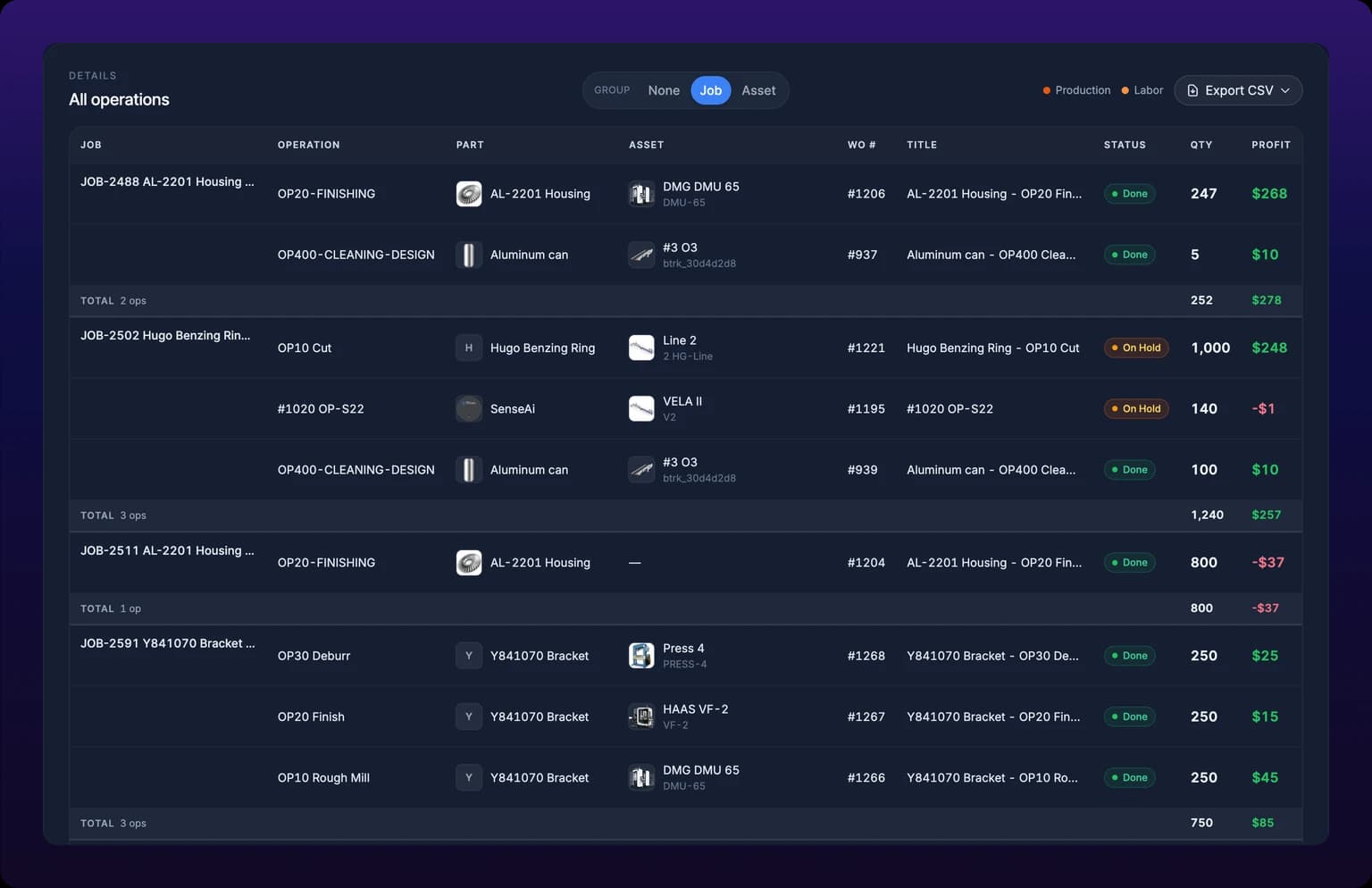This screenshot has width=1372, height=888.
Task: Click Y avatar in OP10 Rough Mill row
Action: click(x=469, y=777)
